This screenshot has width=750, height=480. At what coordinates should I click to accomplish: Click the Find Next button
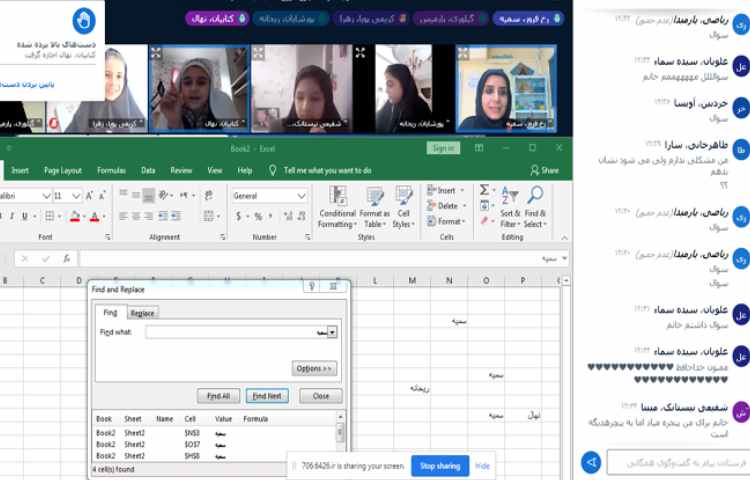(267, 396)
